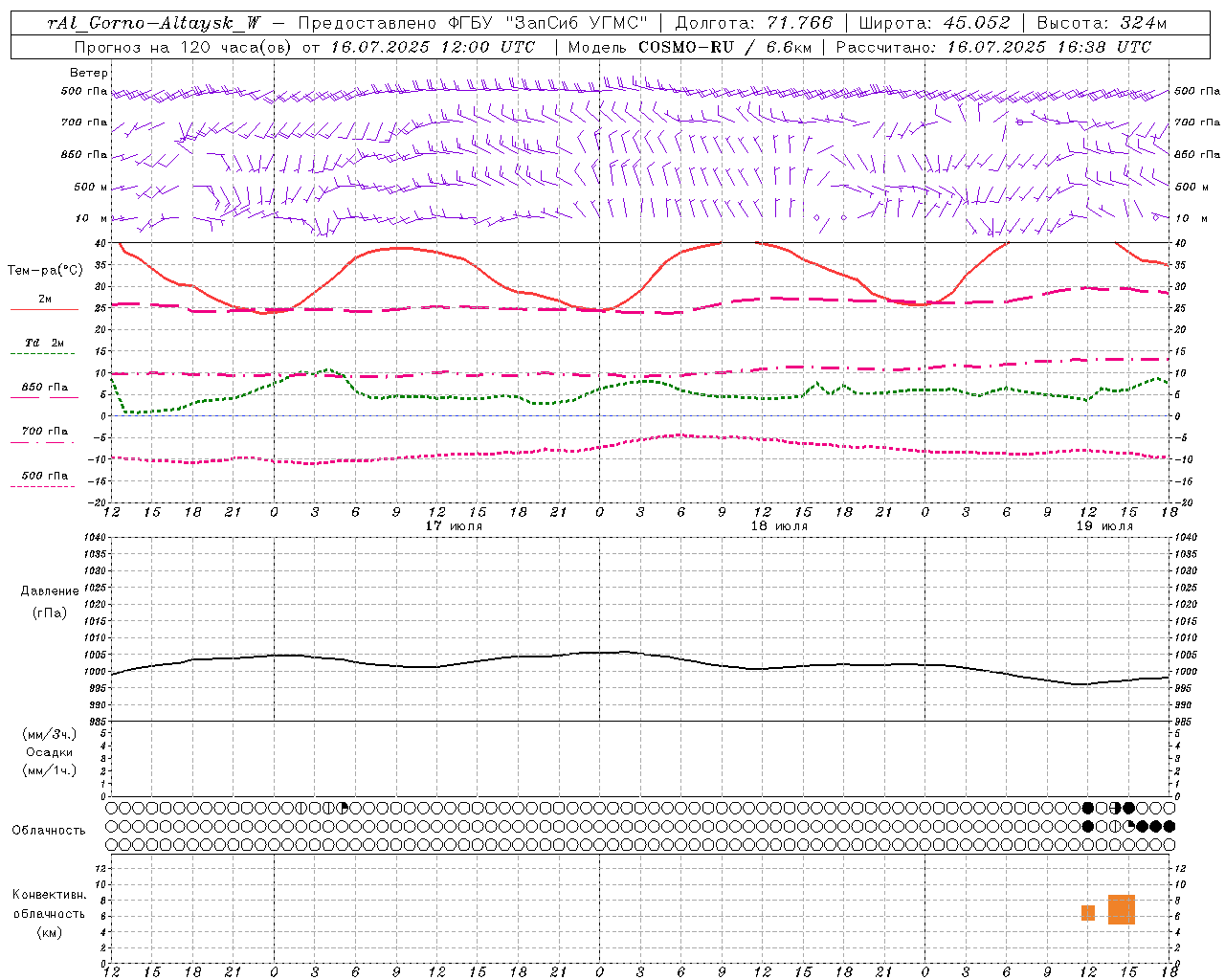Click the 19 июля date label
1225x980 pixels.
[1104, 525]
